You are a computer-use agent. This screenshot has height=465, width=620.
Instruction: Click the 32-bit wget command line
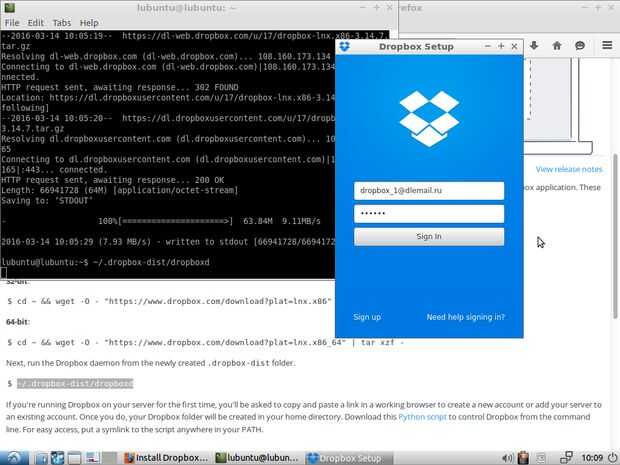(169, 301)
